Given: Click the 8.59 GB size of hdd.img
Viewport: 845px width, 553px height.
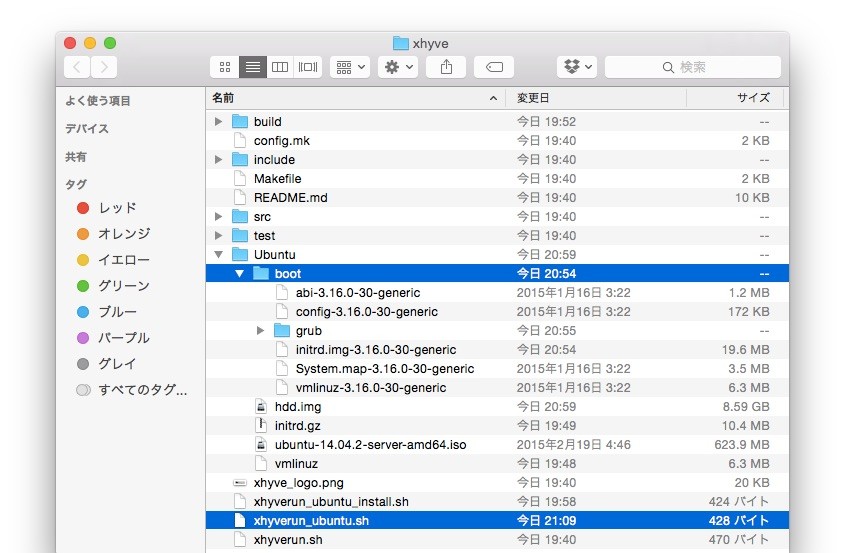Looking at the screenshot, I should point(746,406).
